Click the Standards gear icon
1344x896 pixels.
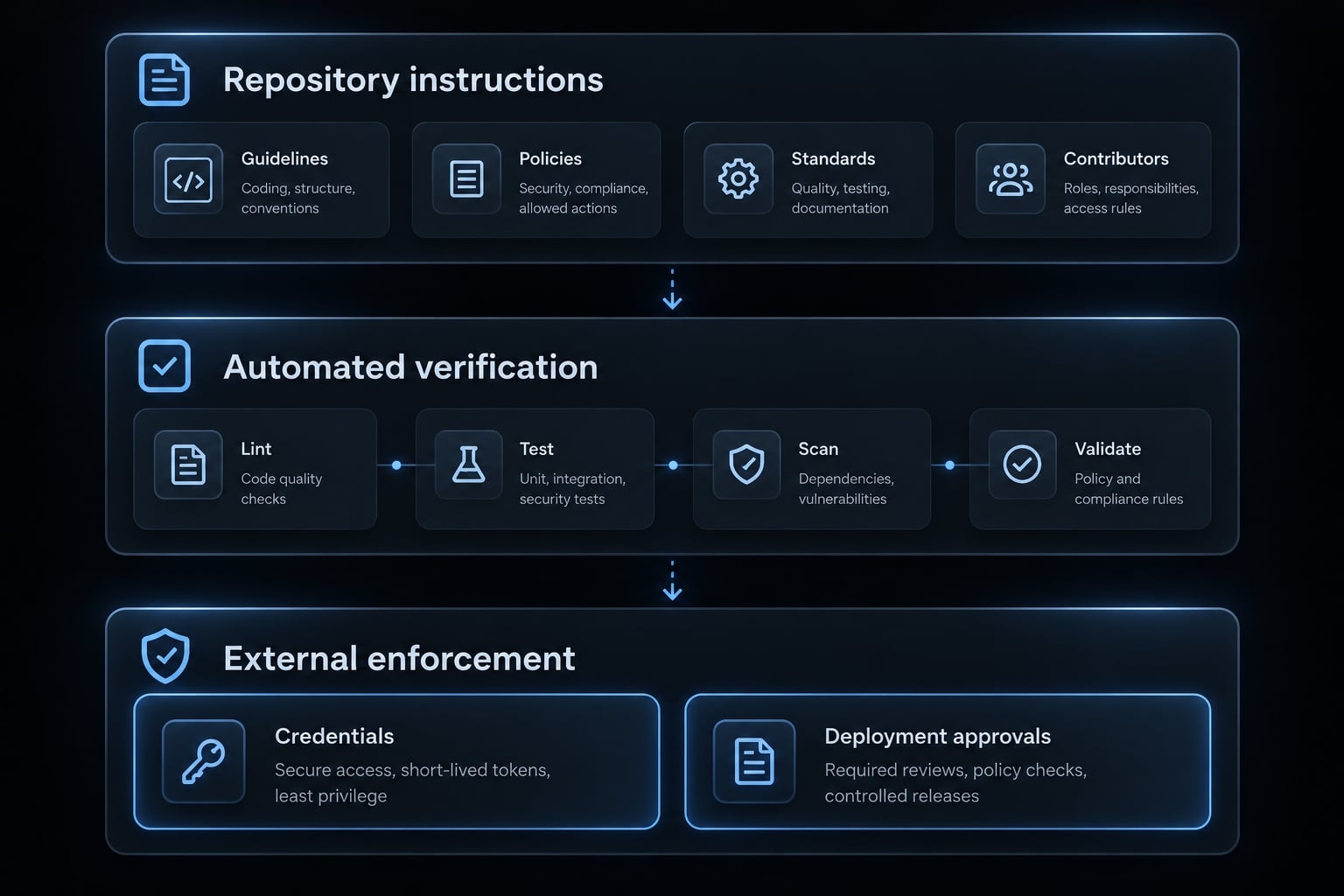pos(738,179)
